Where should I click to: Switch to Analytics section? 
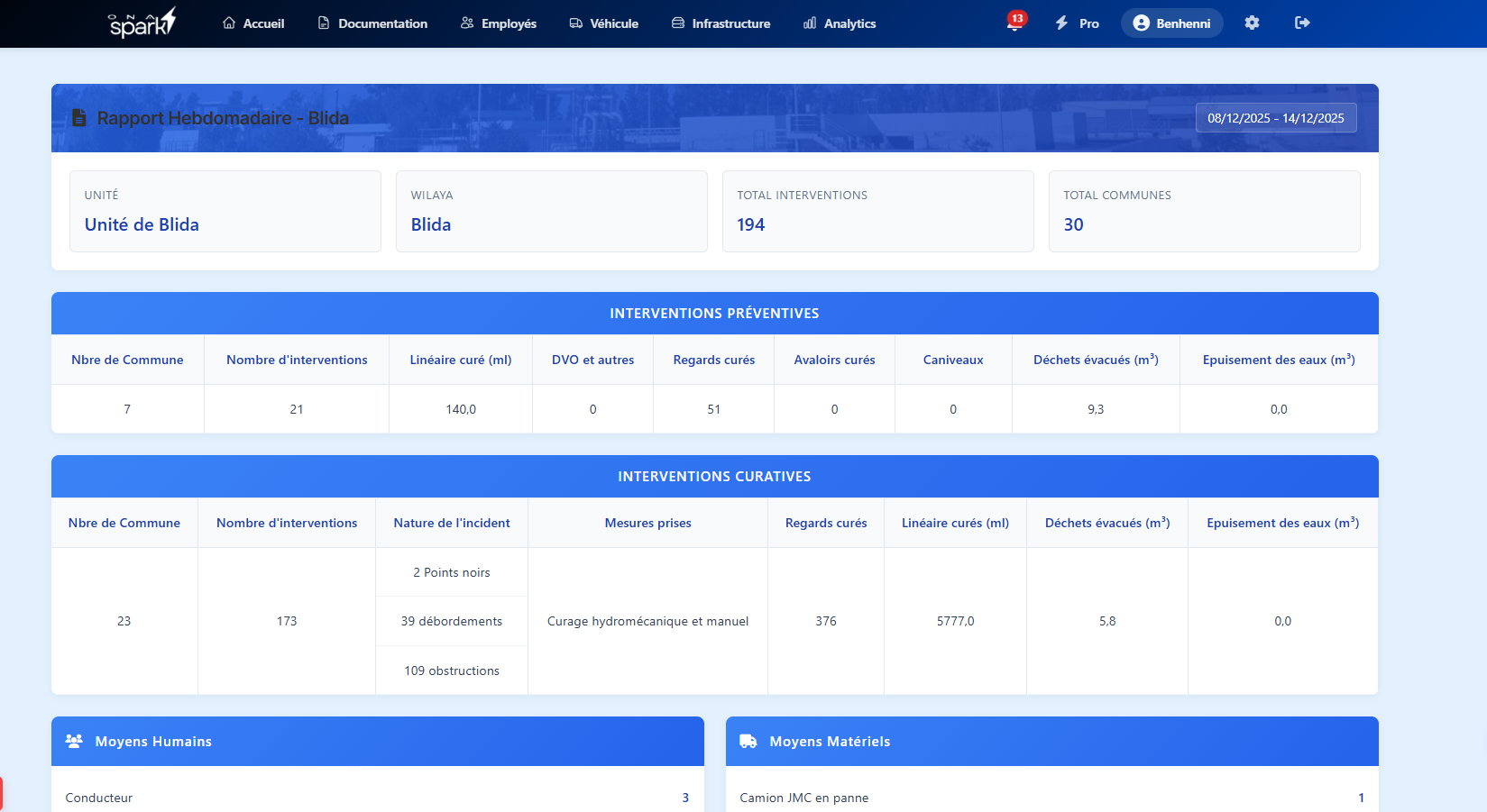tap(840, 23)
